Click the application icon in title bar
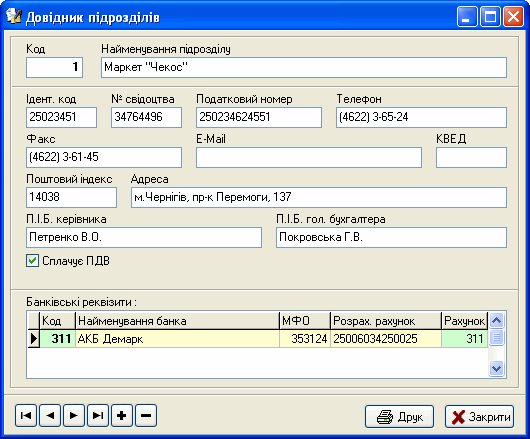Viewport: 530px width, 439px height. [x=14, y=16]
